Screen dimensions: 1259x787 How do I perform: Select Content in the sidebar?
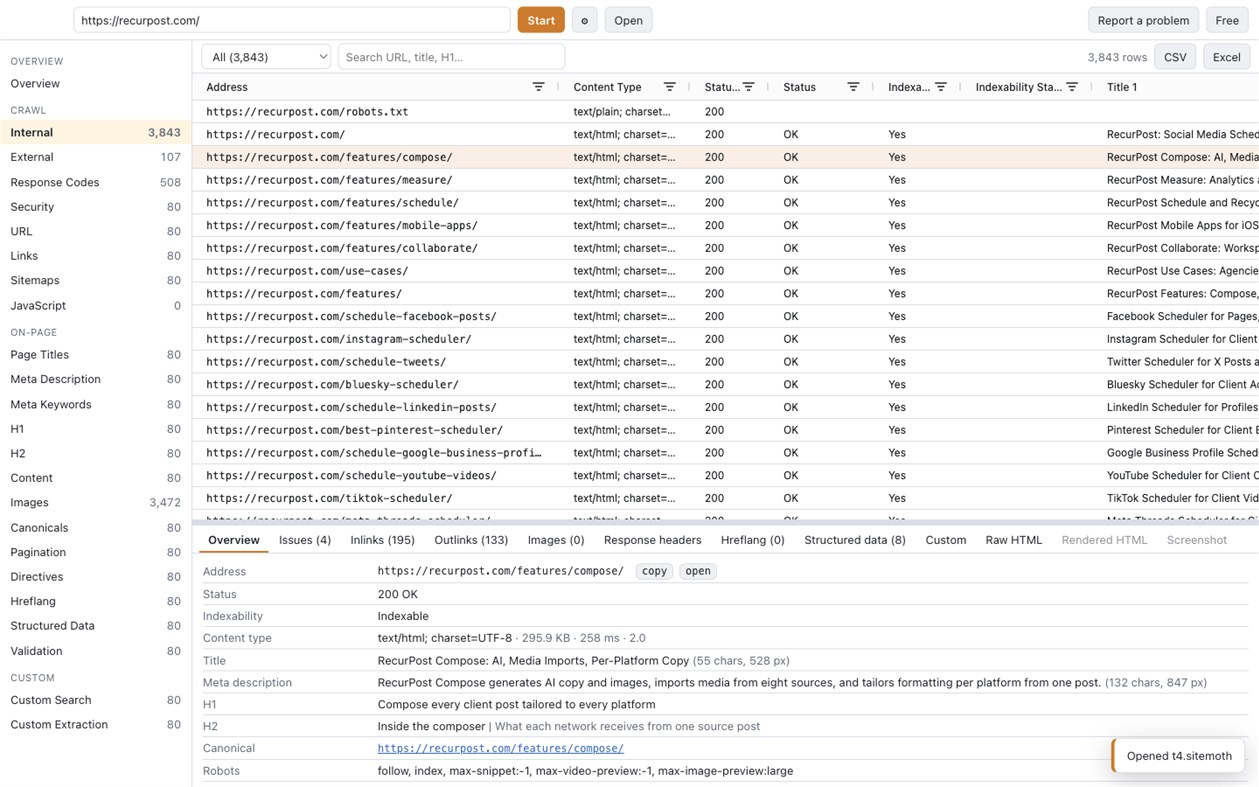96,478
